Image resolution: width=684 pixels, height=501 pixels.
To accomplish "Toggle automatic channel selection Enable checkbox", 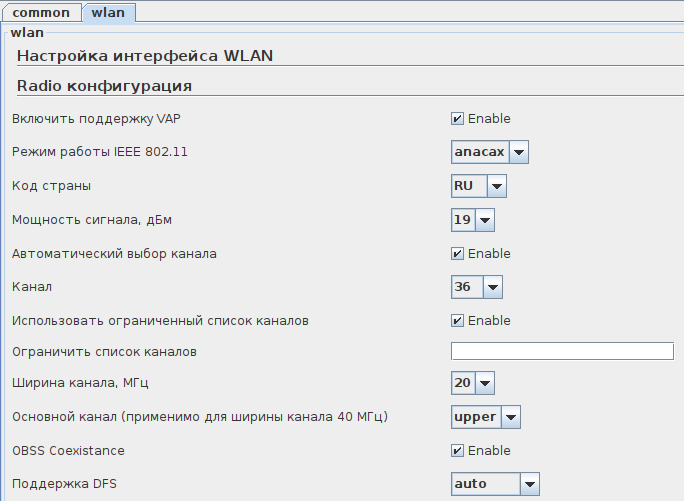I will [457, 254].
